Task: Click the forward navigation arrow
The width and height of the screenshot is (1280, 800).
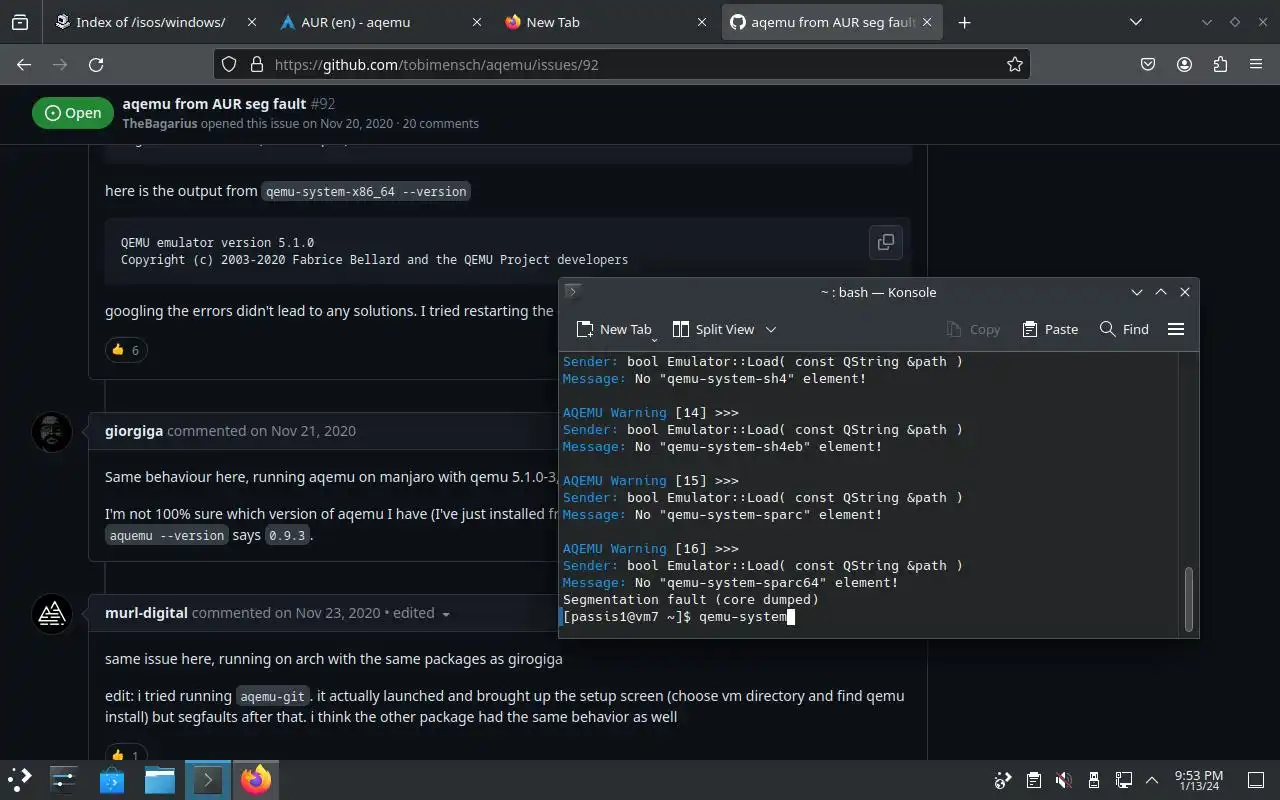Action: pyautogui.click(x=60, y=64)
